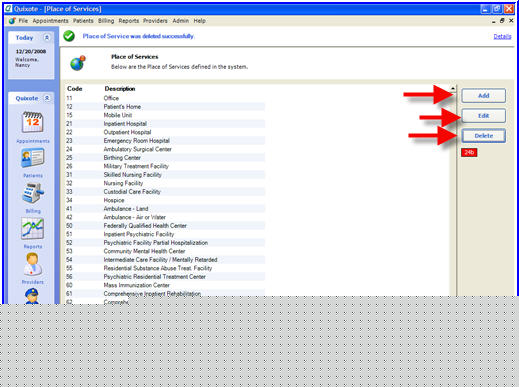Screen dimensions: 519x387
Task: Open the Billing cash register icon
Action: (x=32, y=193)
